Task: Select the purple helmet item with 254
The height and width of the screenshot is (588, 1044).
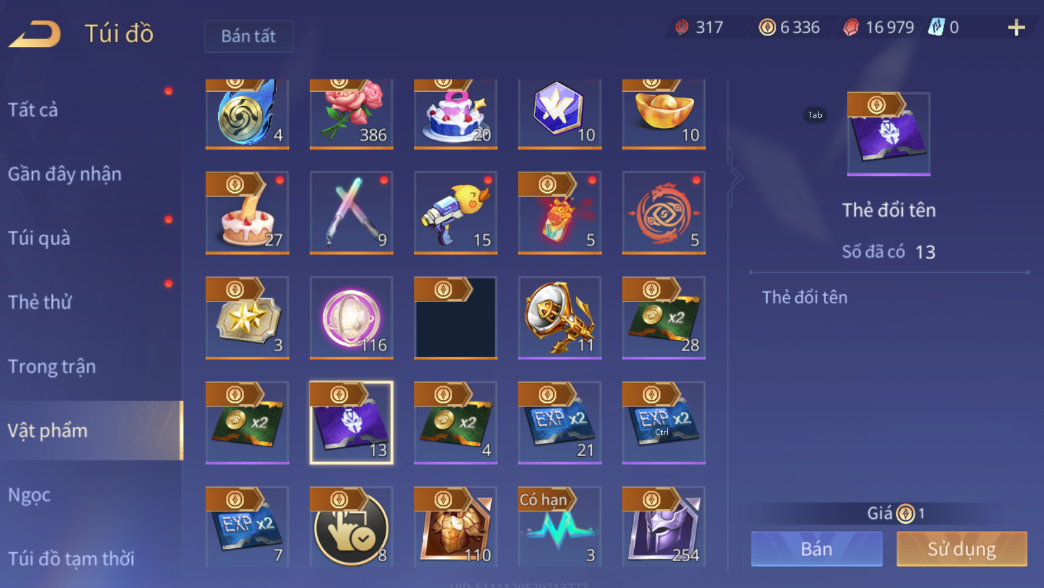Action: coord(664,527)
